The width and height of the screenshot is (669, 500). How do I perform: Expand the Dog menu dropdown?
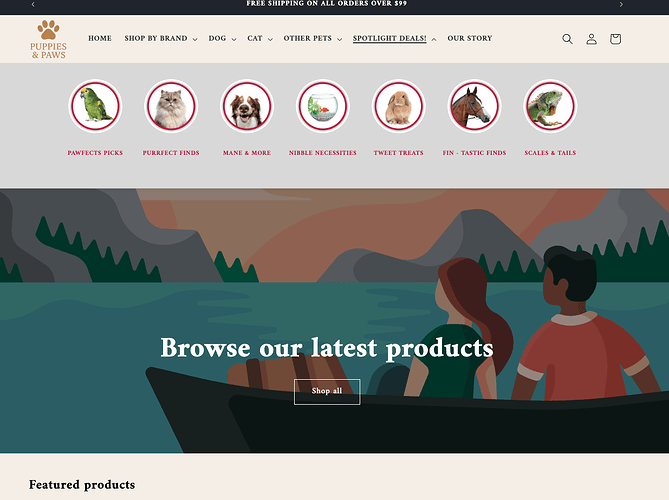tap(222, 38)
